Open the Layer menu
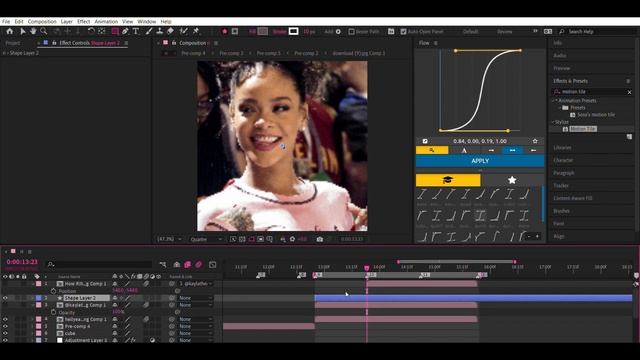This screenshot has height=360, width=640. [67, 21]
